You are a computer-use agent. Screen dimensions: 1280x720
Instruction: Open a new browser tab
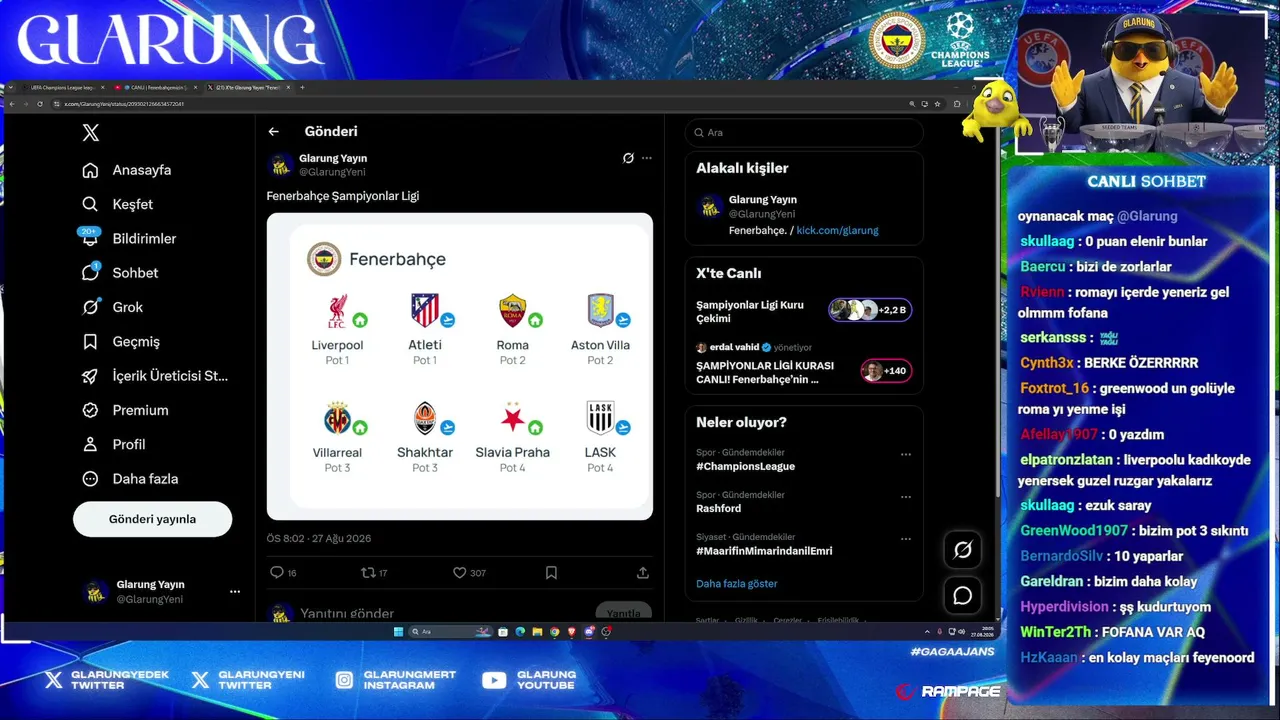303,88
